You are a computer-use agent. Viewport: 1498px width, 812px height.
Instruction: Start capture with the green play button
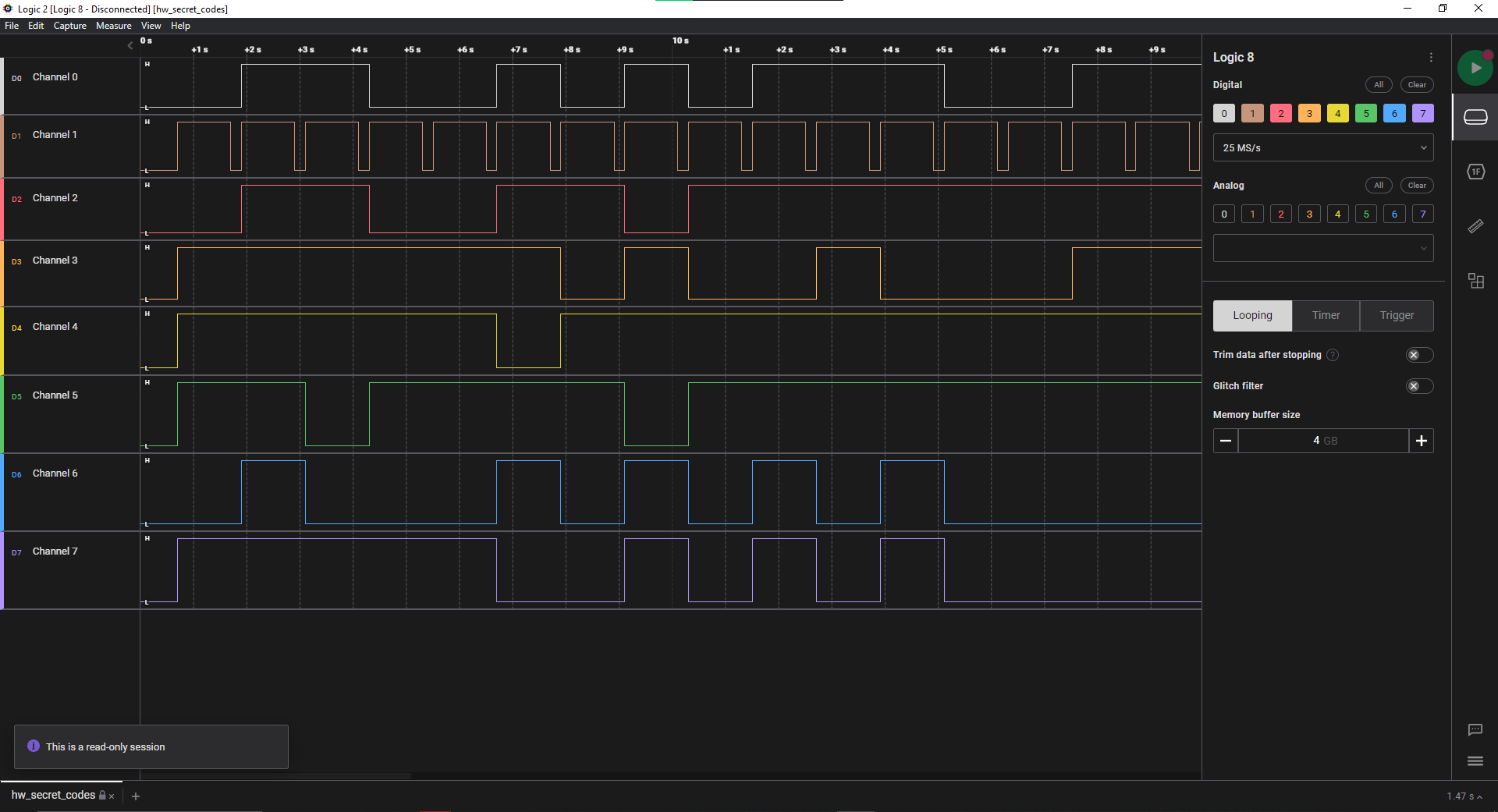pos(1475,68)
